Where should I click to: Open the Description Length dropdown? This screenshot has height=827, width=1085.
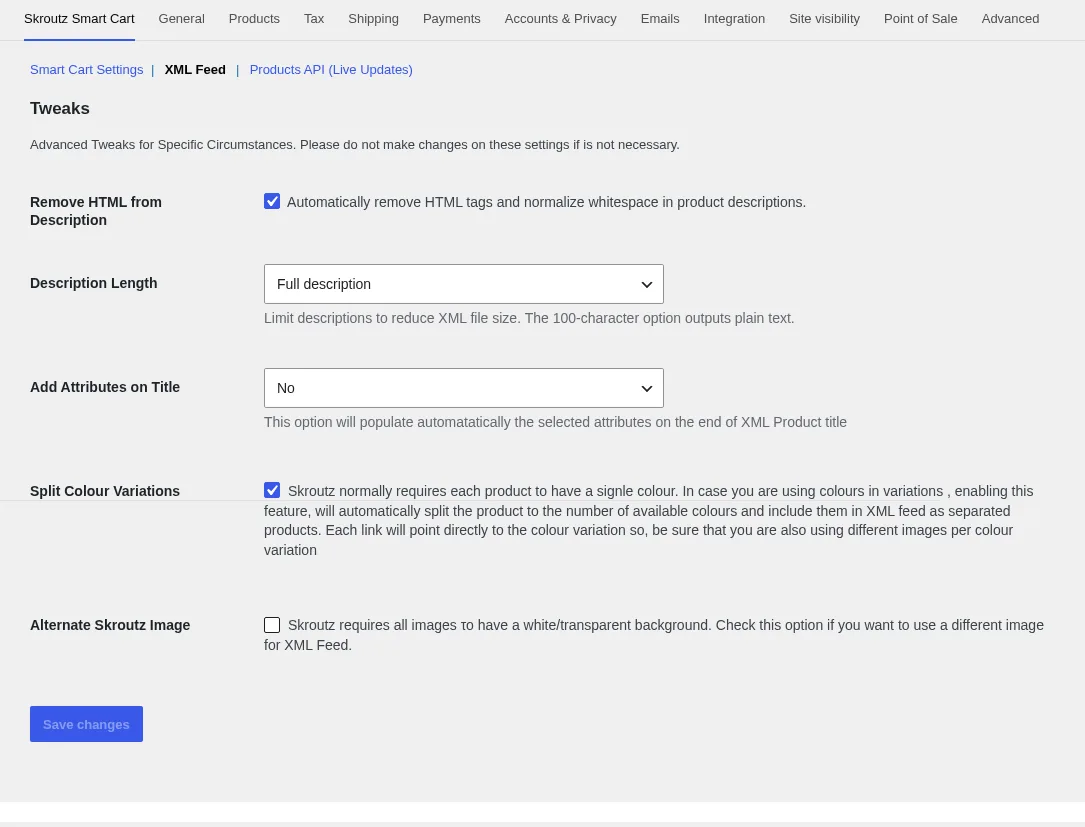click(464, 284)
